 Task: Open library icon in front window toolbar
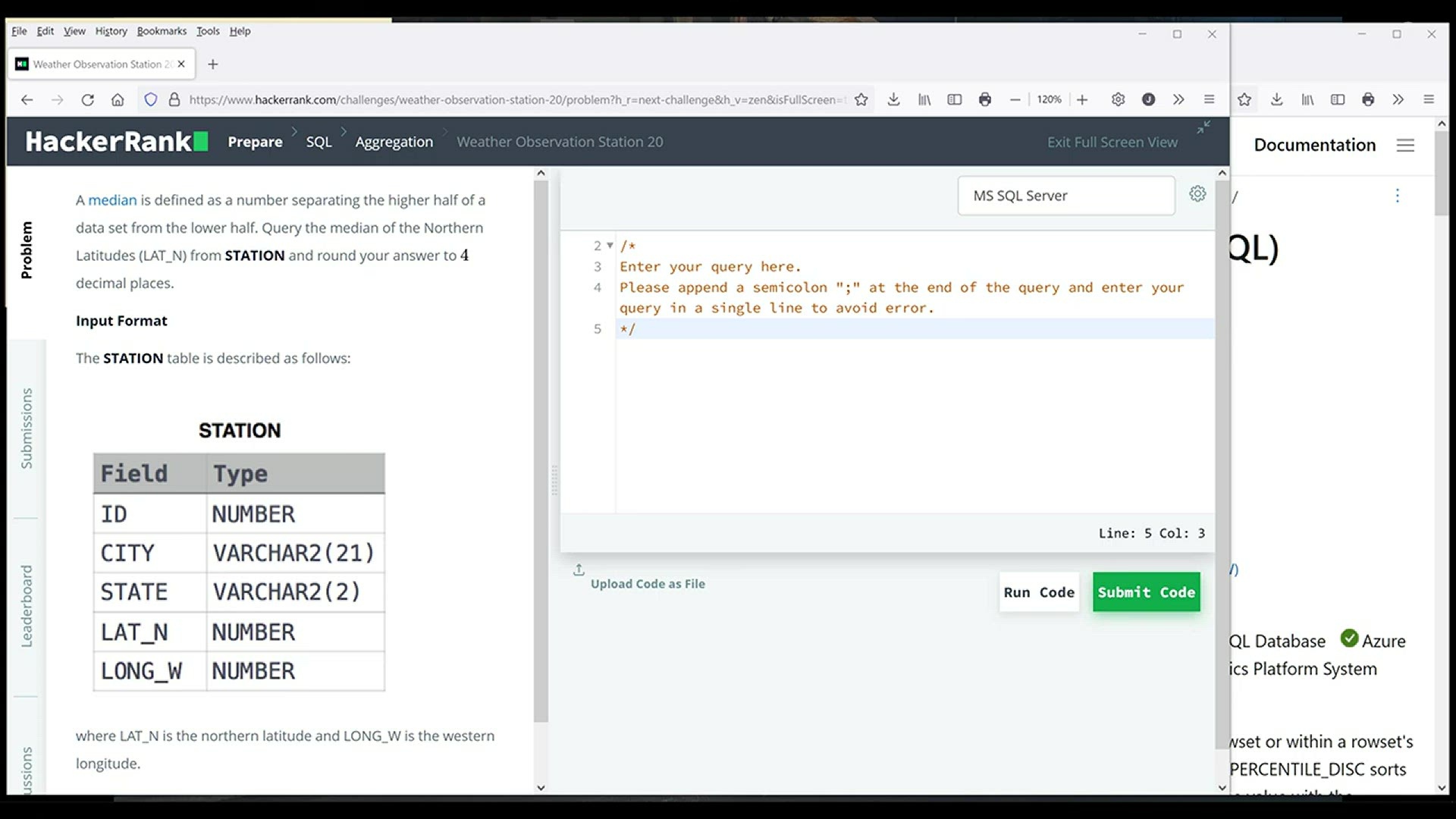tap(924, 99)
